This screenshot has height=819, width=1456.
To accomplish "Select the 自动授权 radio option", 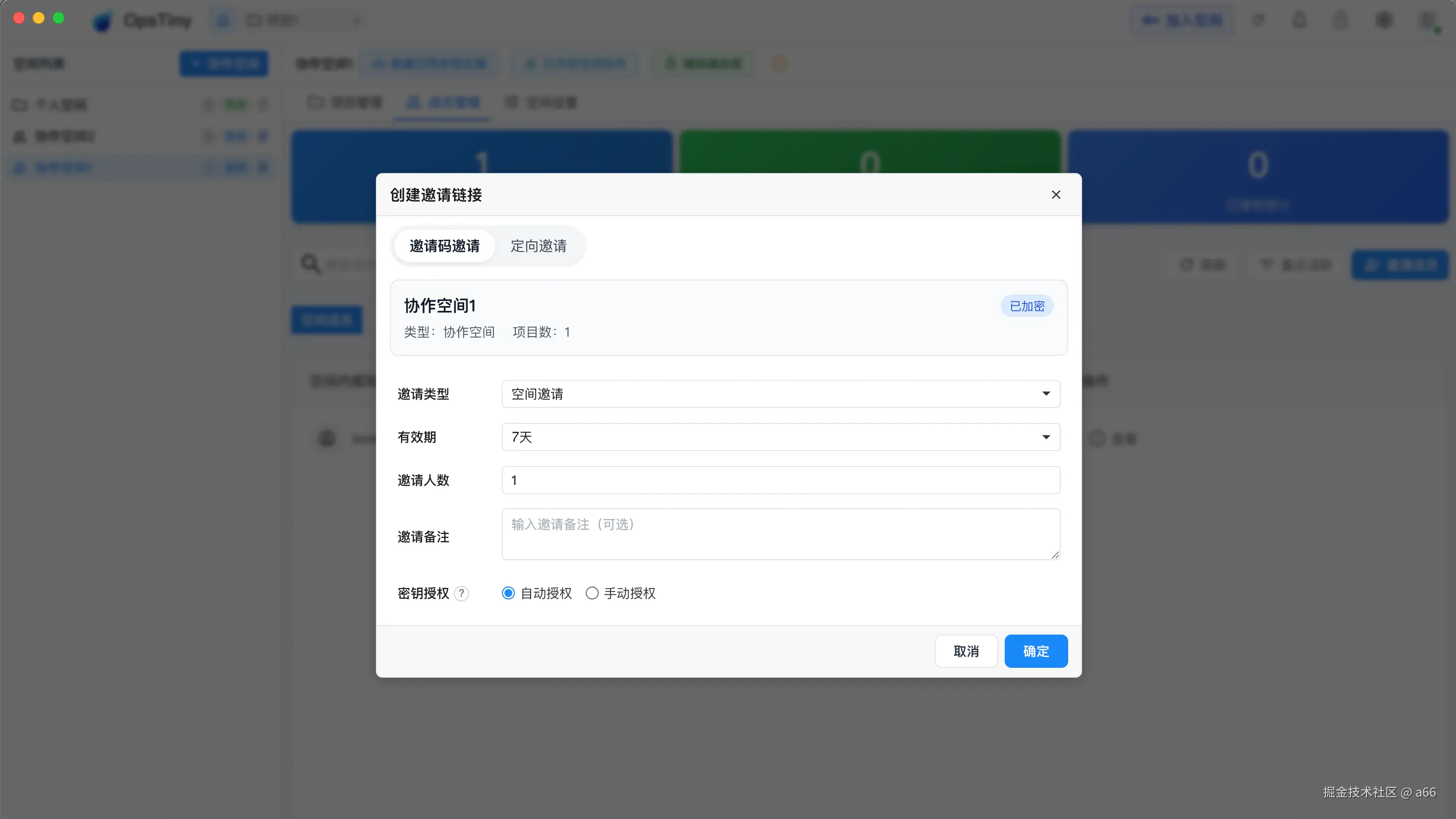I will tap(508, 593).
